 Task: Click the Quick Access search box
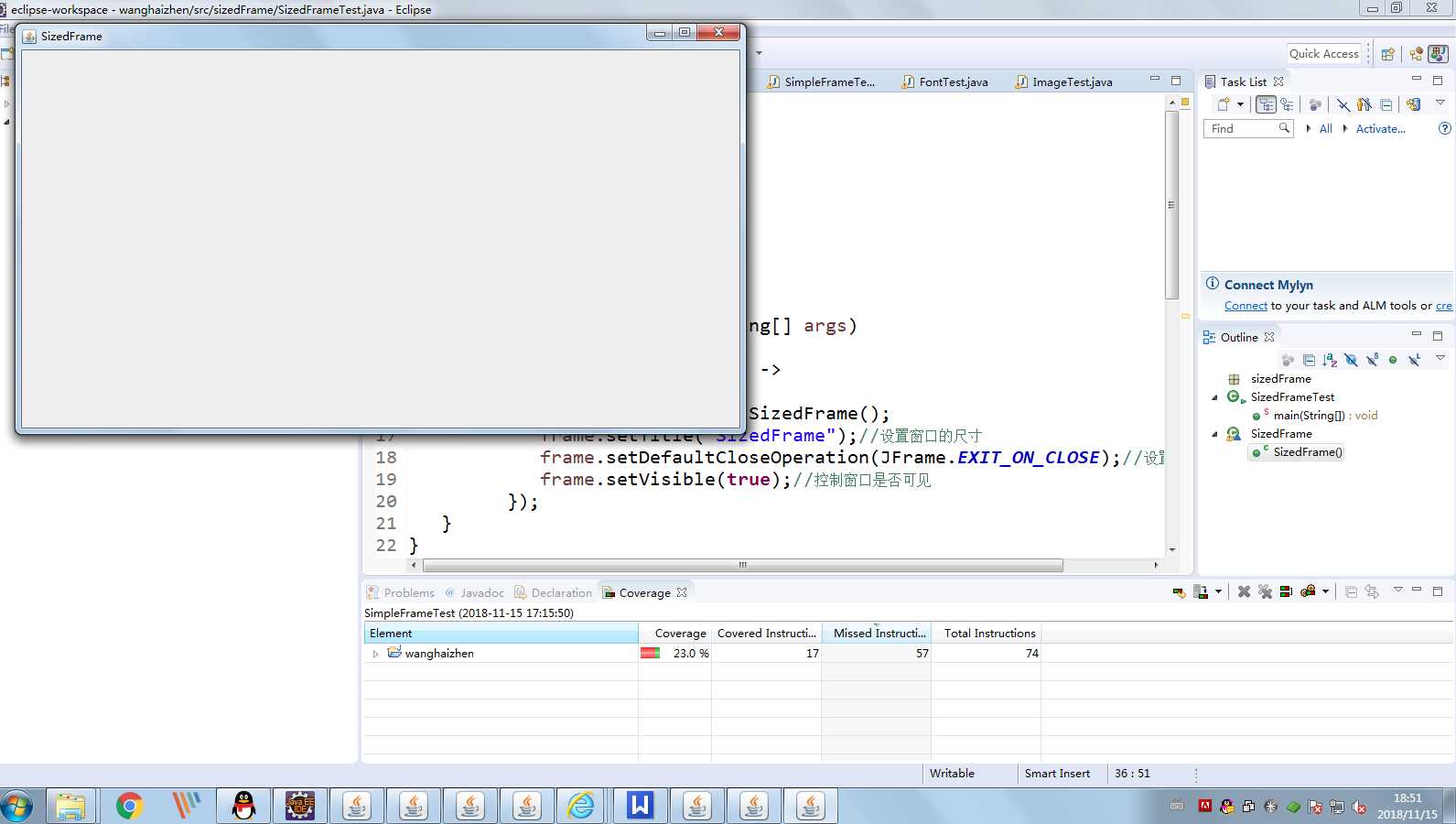point(1323,54)
